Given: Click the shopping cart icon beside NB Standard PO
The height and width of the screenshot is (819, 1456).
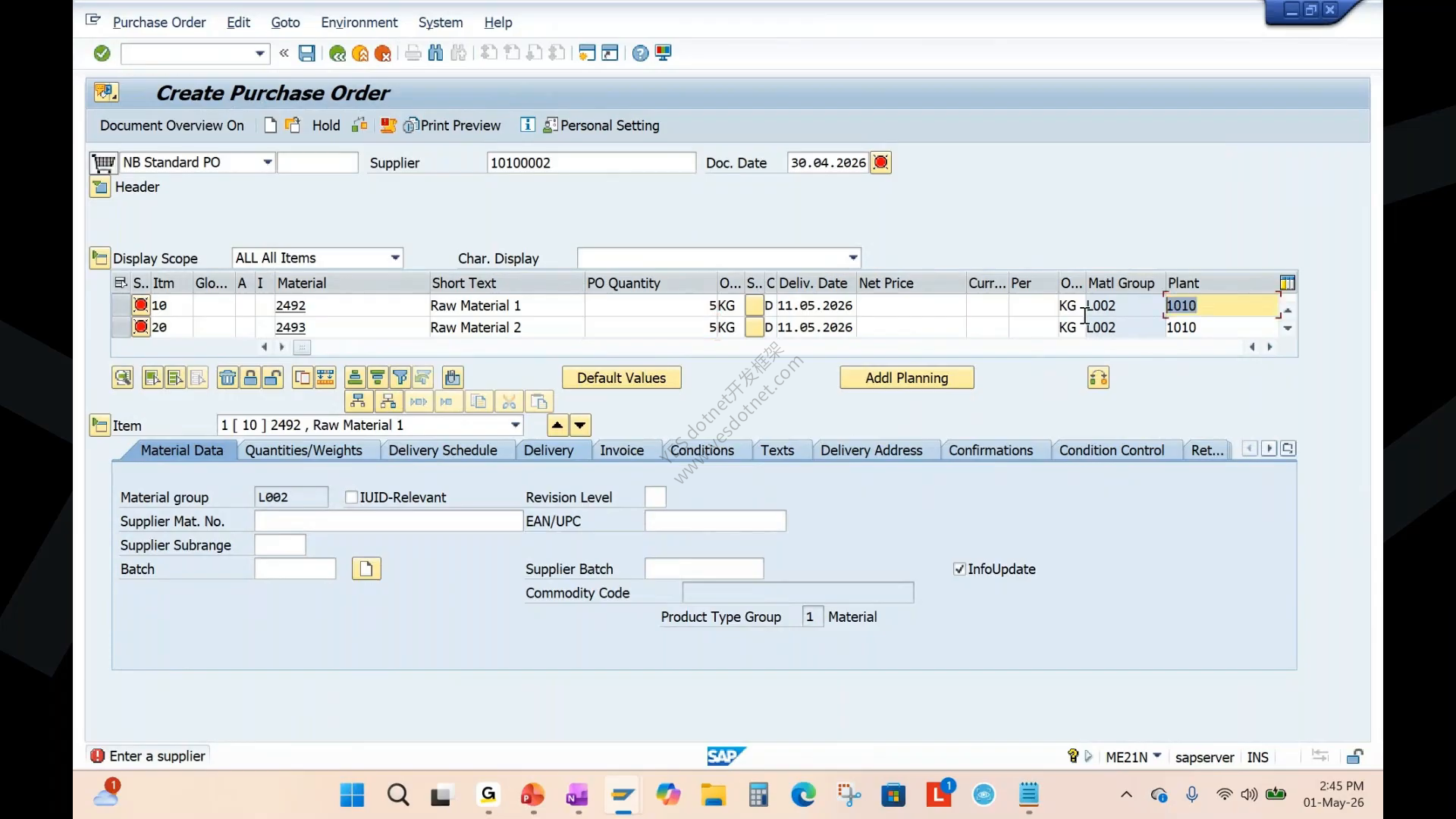Looking at the screenshot, I should [103, 162].
